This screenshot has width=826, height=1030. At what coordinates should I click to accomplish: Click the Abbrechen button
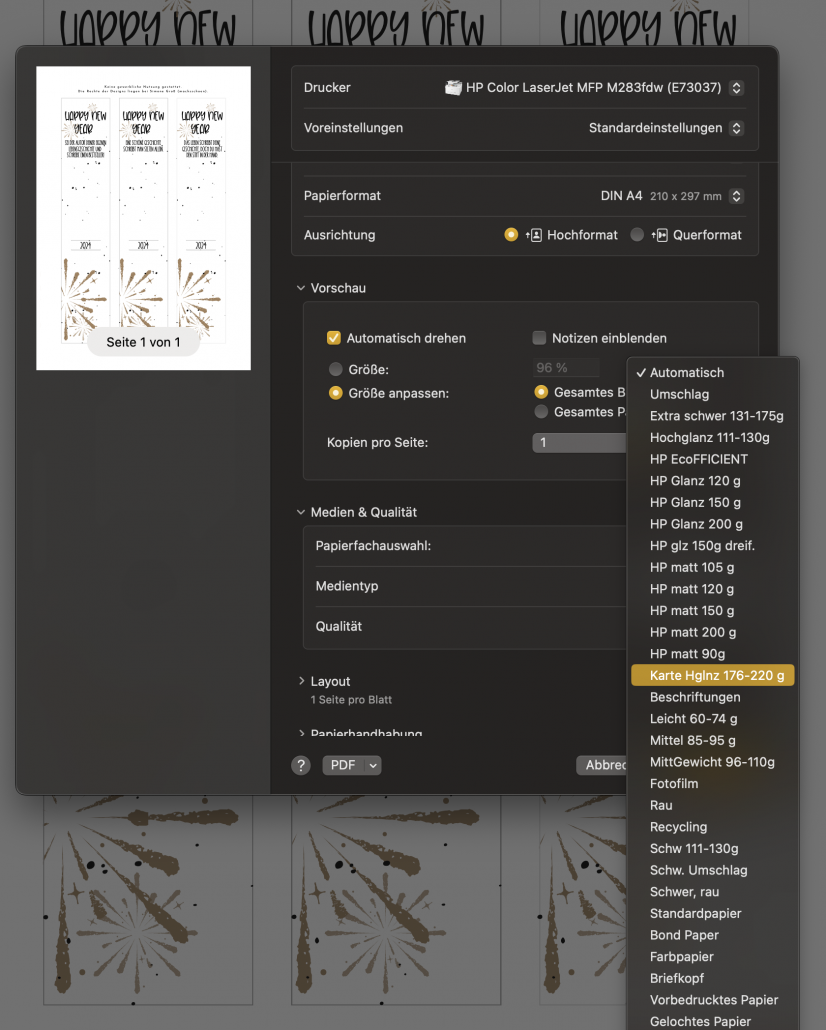[602, 765]
